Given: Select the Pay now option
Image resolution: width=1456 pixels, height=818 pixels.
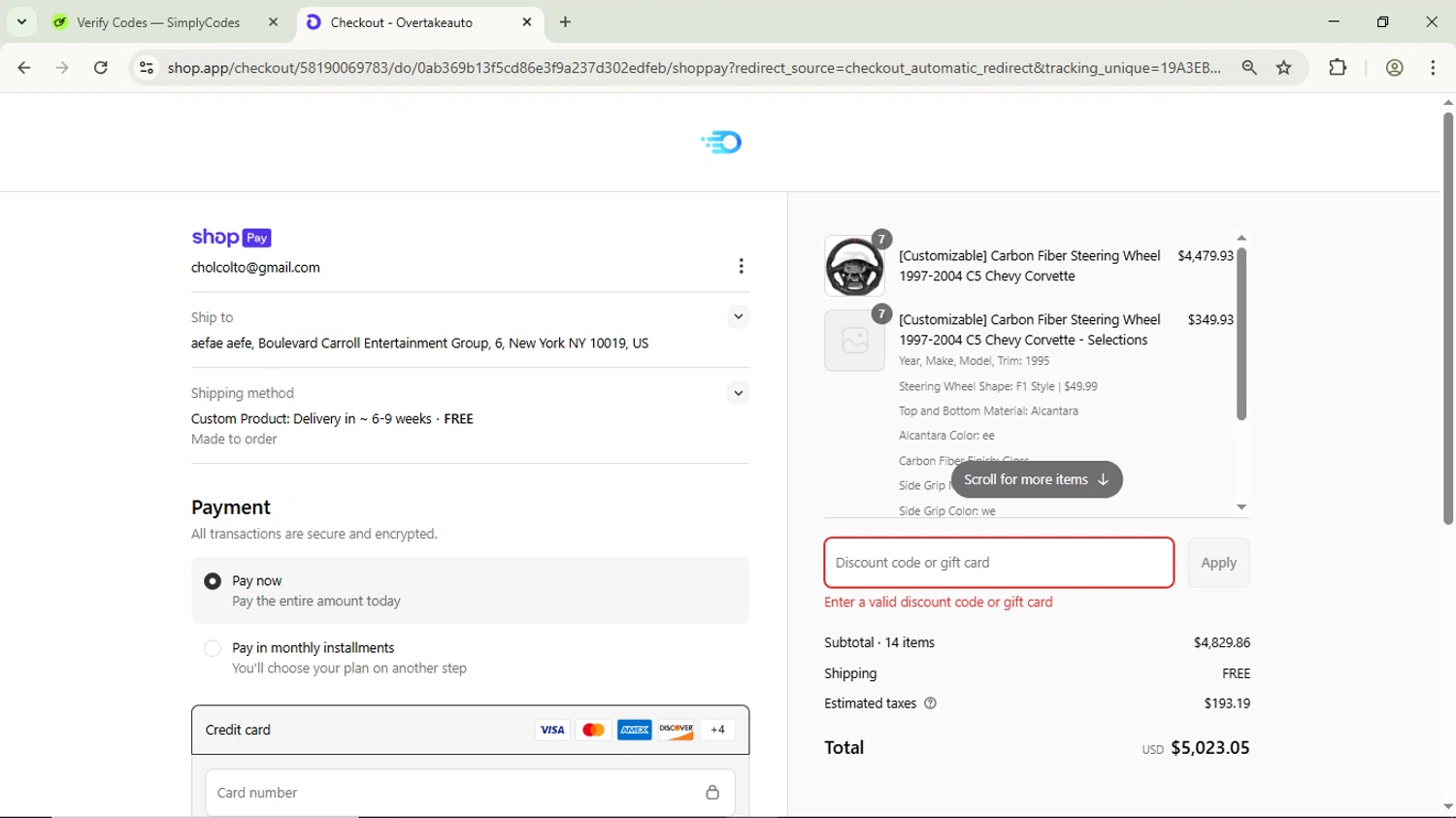Looking at the screenshot, I should click(213, 581).
